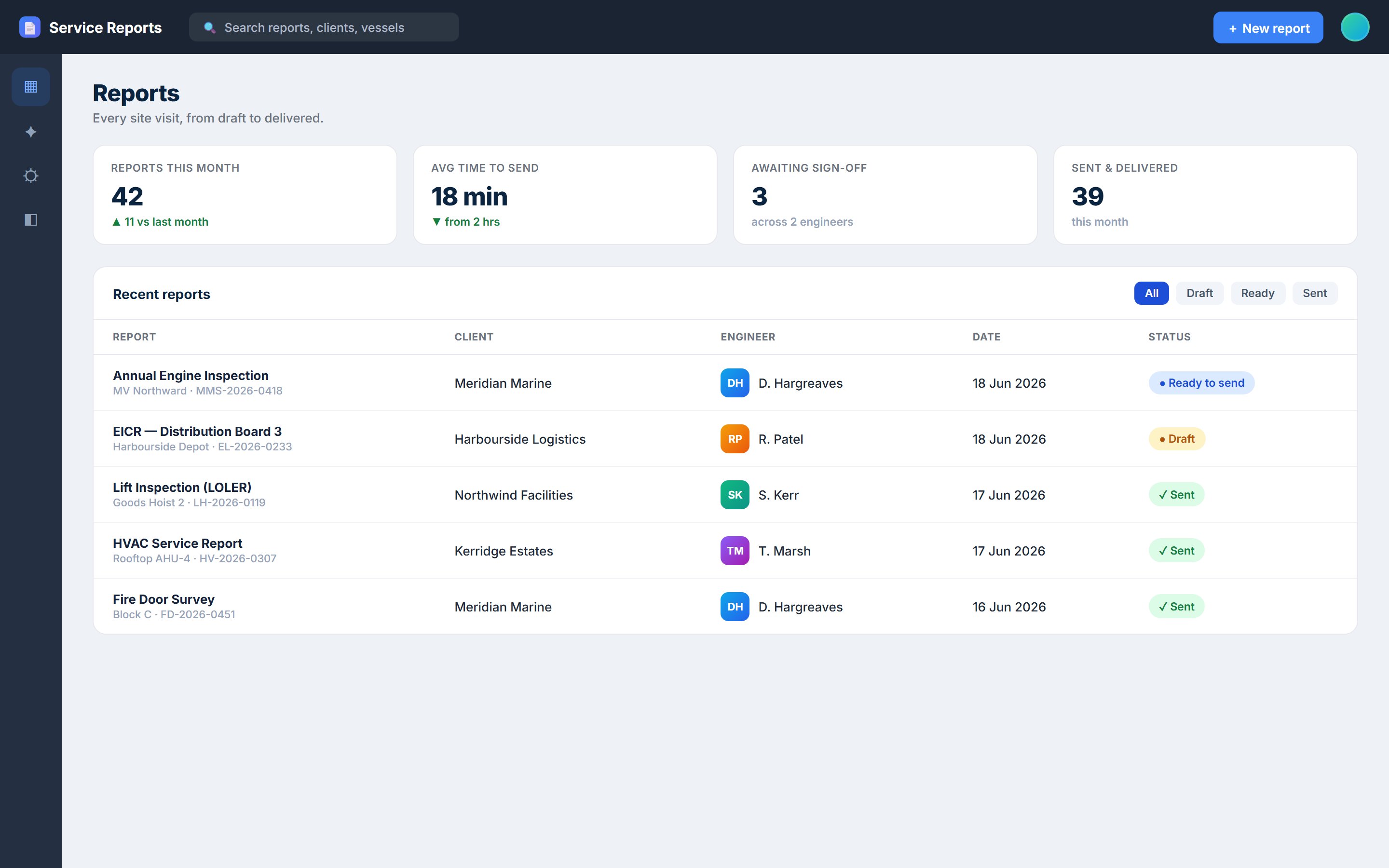The width and height of the screenshot is (1389, 868).
Task: Click Sent badge on Lift Inspection row
Action: click(x=1176, y=495)
